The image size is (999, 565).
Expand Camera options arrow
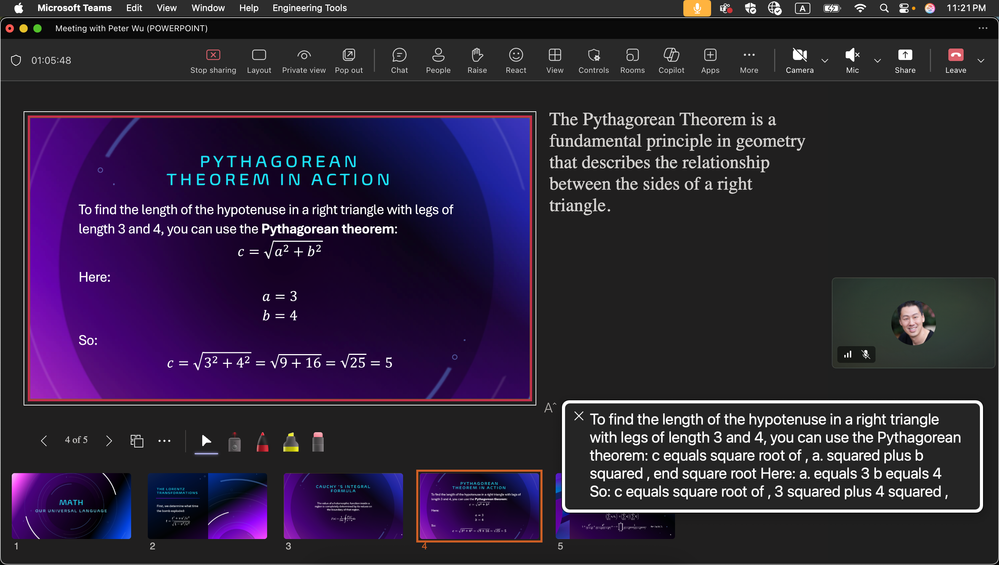(x=824, y=61)
